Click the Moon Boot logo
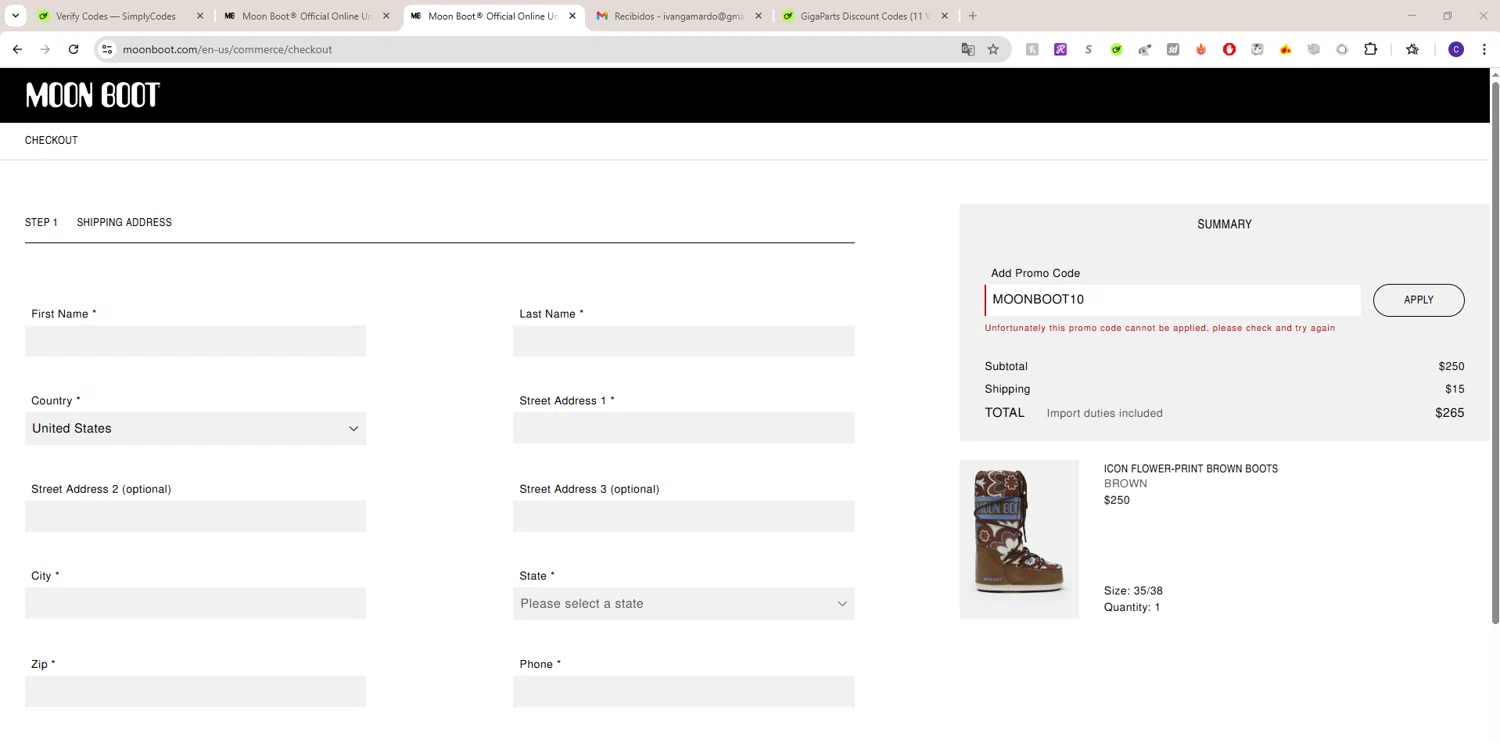 pyautogui.click(x=93, y=95)
